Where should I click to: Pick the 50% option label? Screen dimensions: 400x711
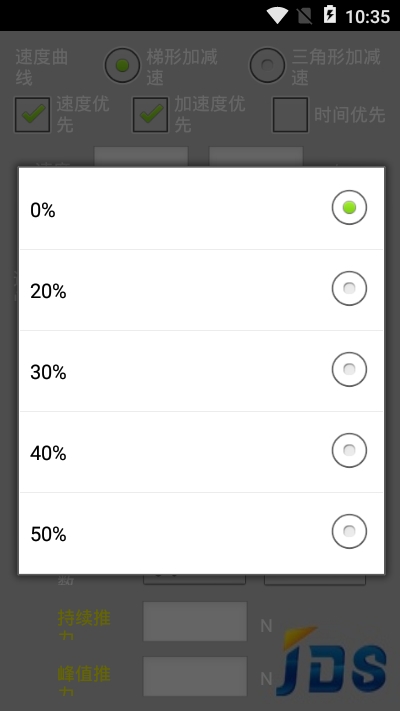pyautogui.click(x=48, y=534)
